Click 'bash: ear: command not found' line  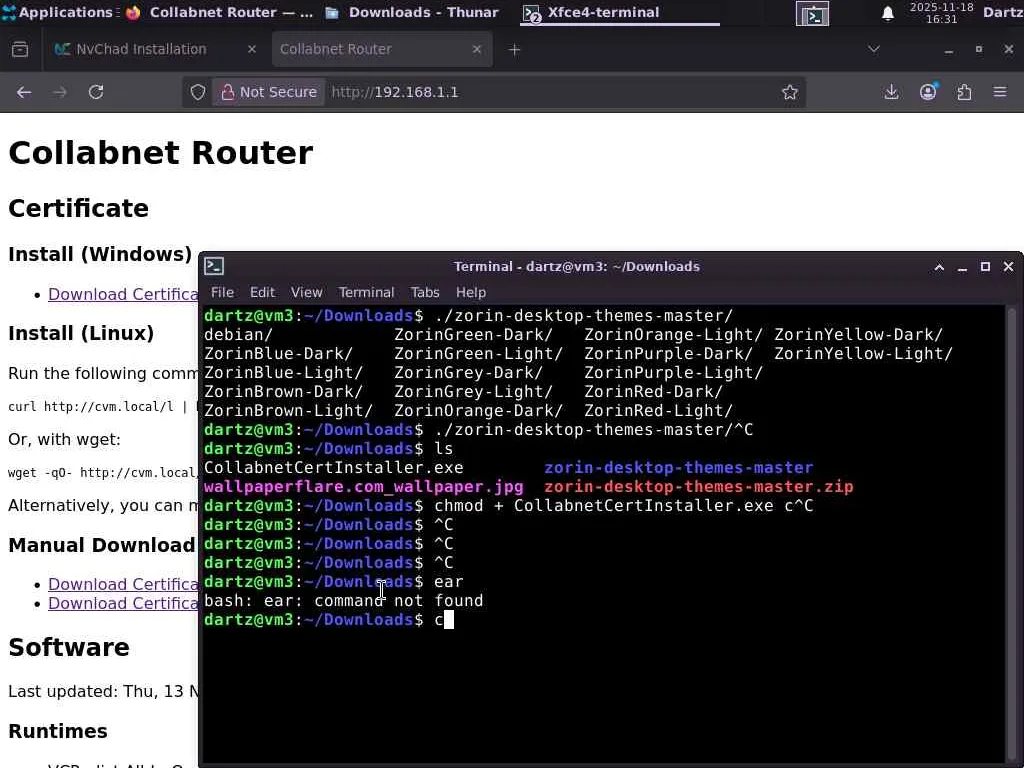344,601
